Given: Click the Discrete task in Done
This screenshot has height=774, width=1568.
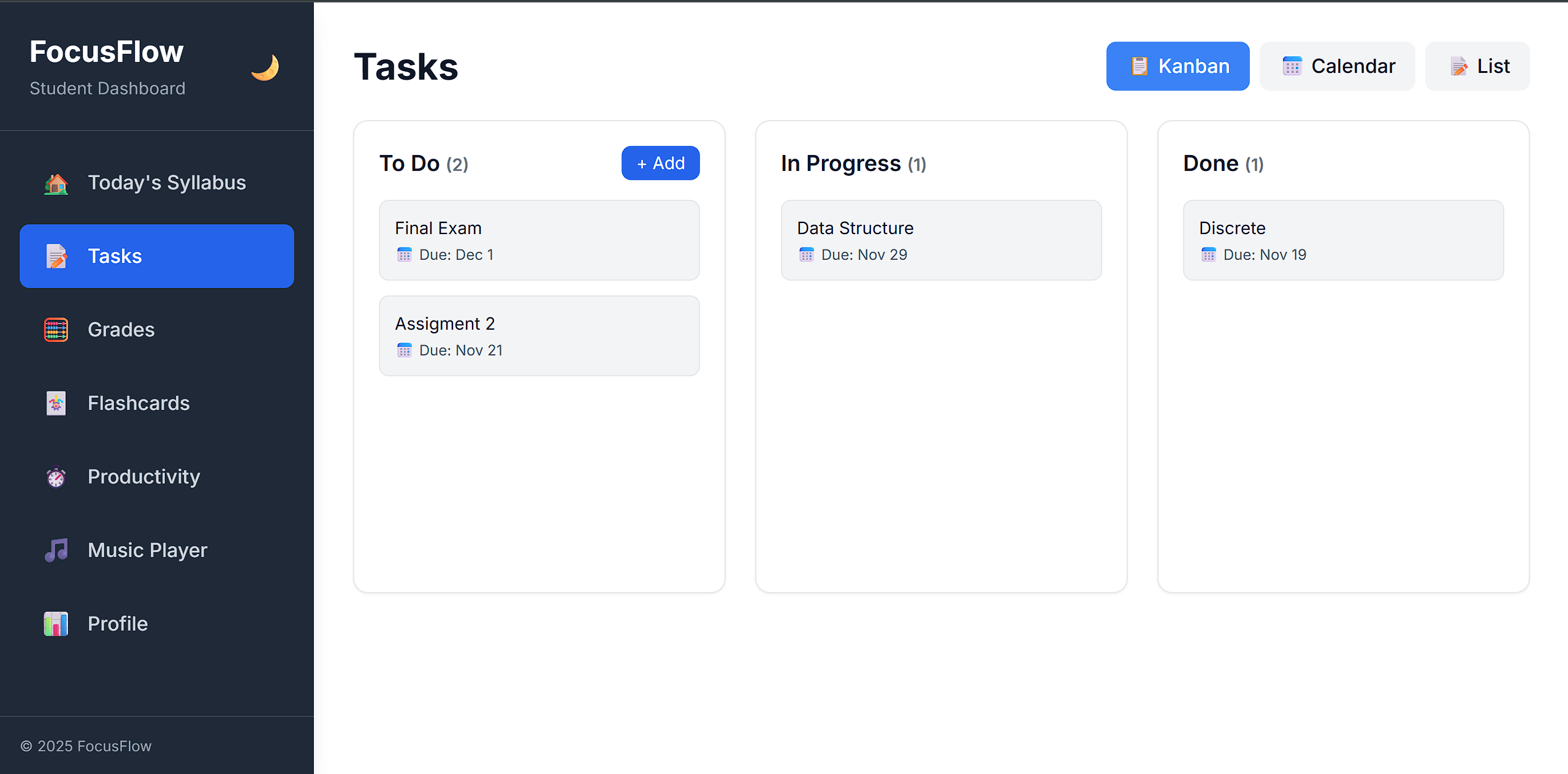Looking at the screenshot, I should pyautogui.click(x=1342, y=240).
